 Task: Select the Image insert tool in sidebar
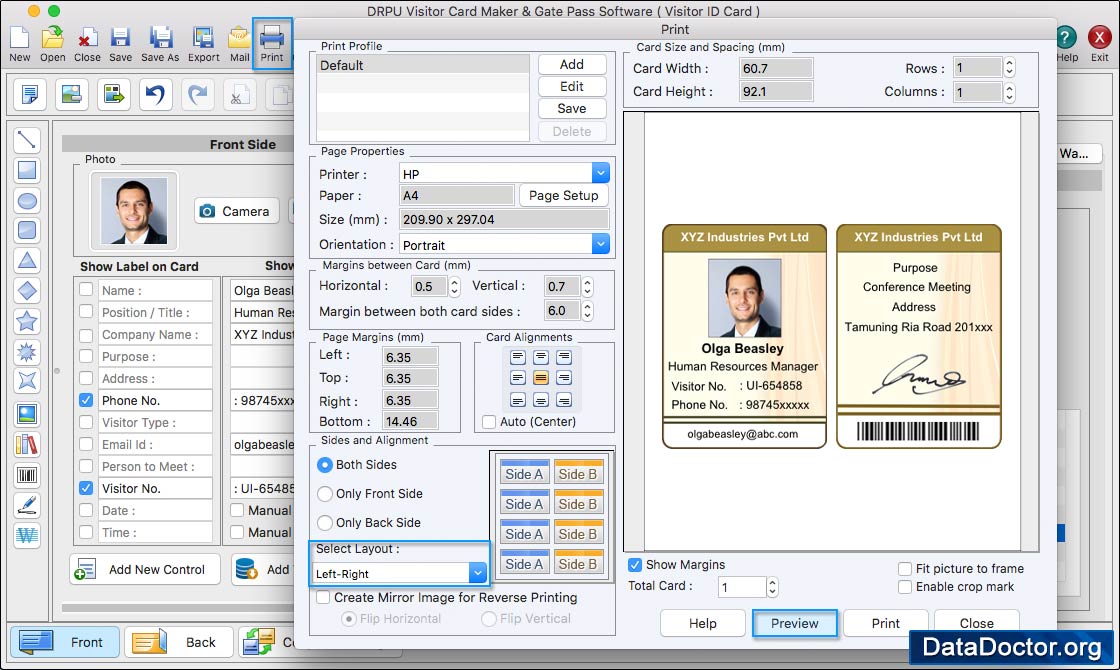click(26, 414)
